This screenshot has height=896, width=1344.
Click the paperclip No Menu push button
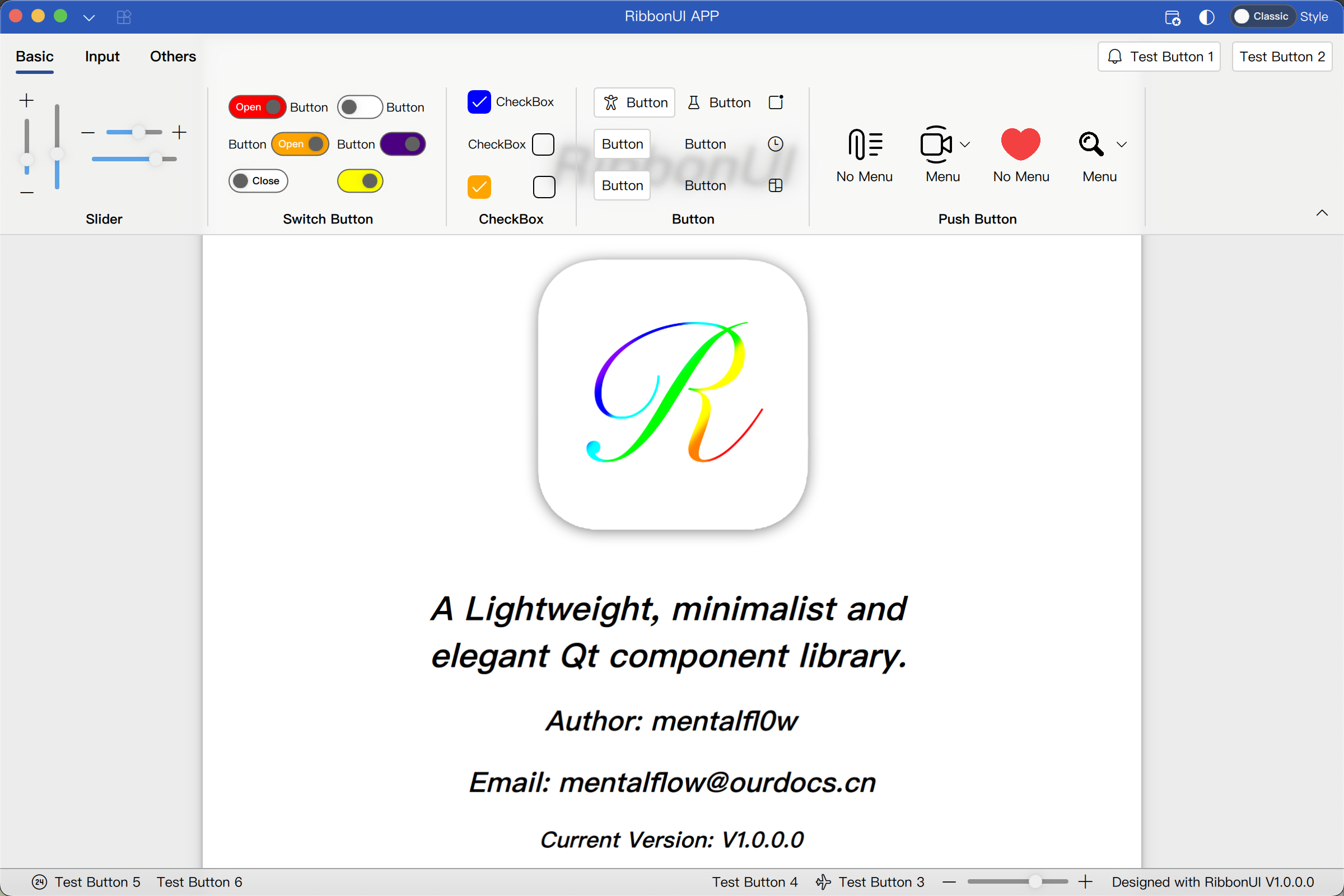coord(864,155)
